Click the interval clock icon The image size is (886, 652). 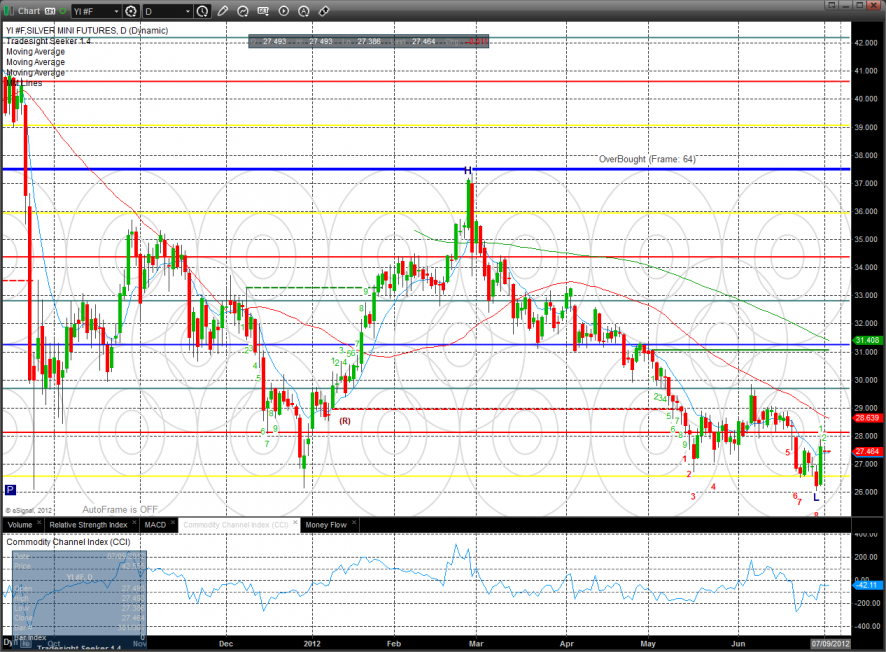coord(203,11)
